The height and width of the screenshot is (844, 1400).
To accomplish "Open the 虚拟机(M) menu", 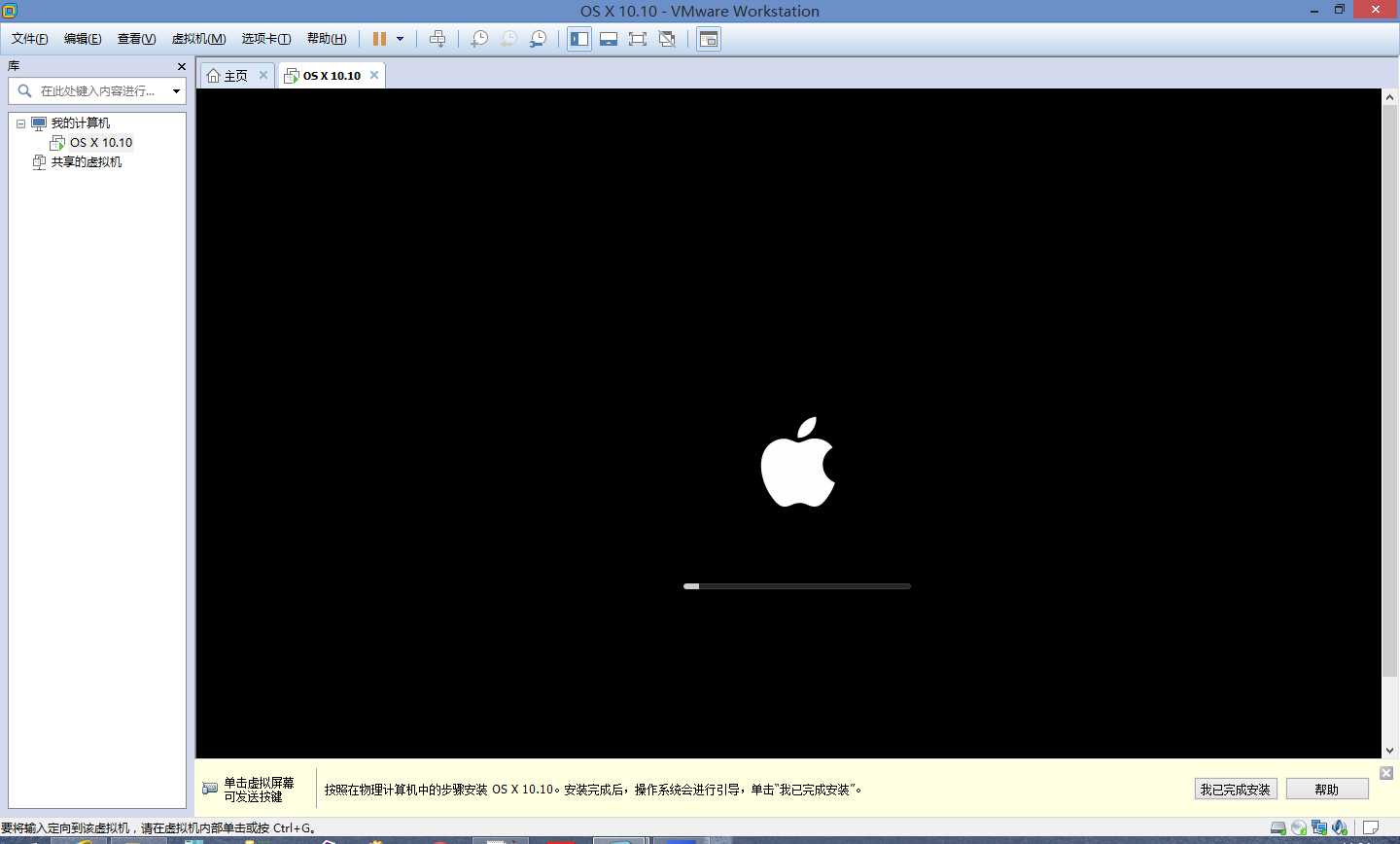I will pos(198,39).
